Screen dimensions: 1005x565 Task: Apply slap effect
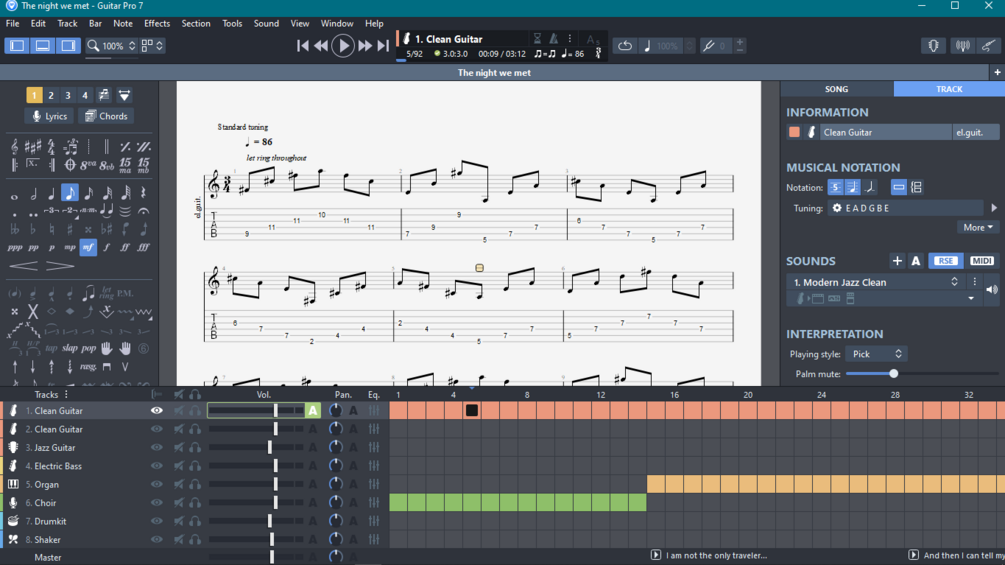tap(70, 348)
